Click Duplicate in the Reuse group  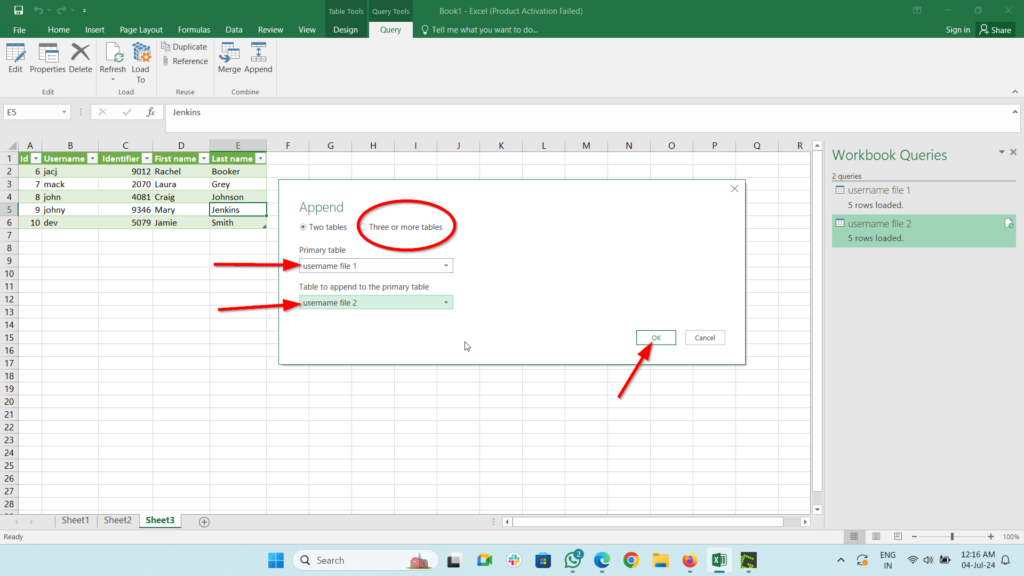(x=184, y=47)
